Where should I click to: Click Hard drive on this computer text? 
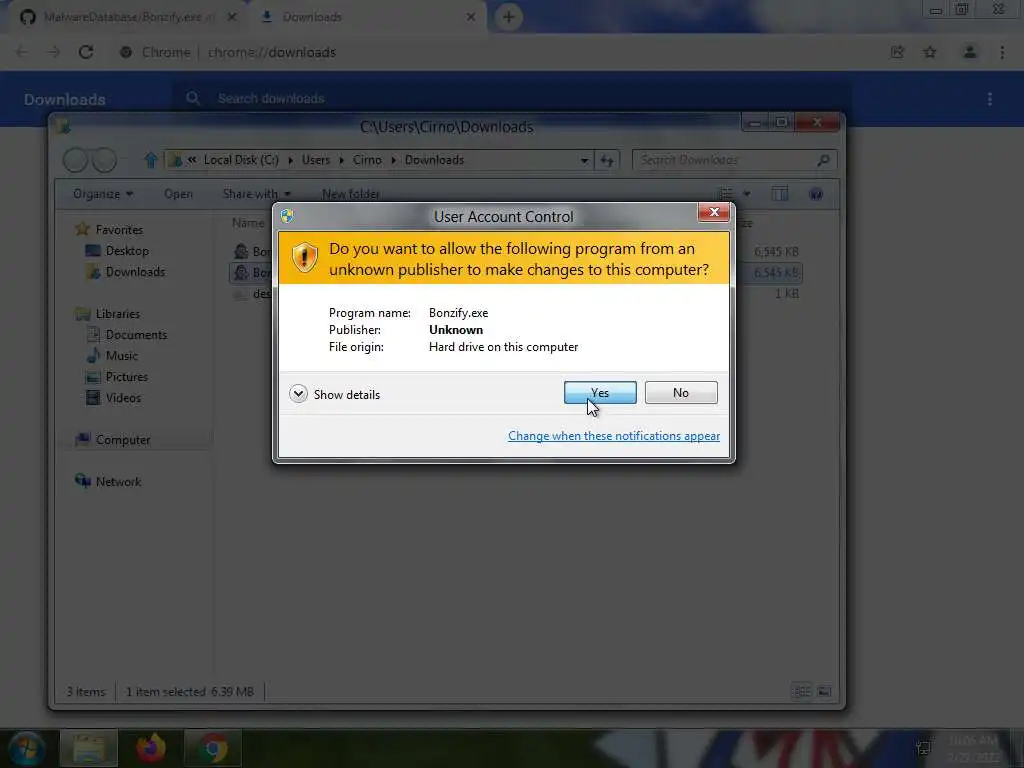(503, 347)
